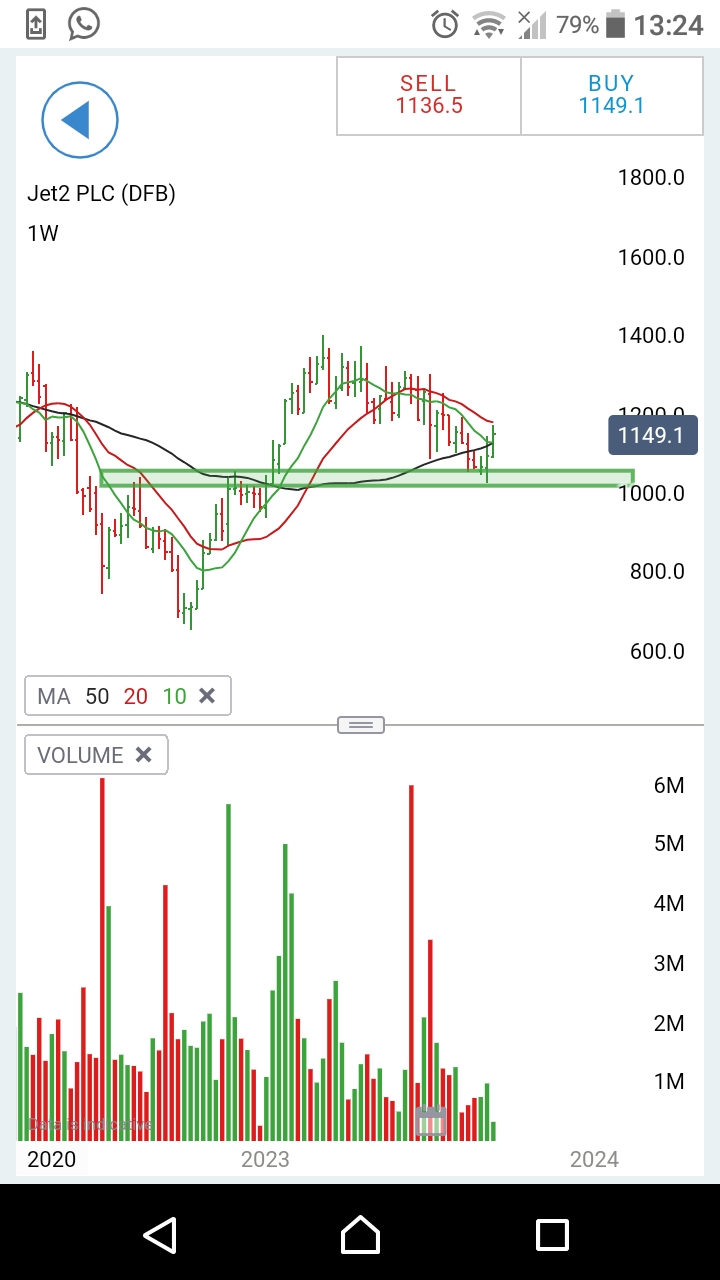This screenshot has width=720, height=1280.
Task: Click the MA indicator label
Action: click(x=54, y=696)
